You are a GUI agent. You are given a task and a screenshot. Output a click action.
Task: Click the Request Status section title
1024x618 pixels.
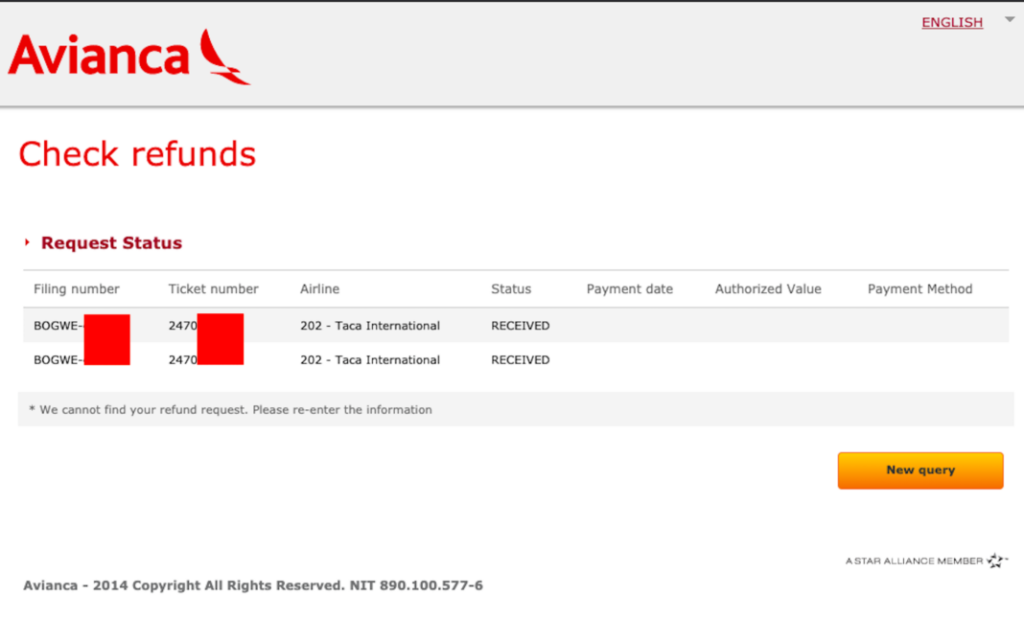click(112, 243)
